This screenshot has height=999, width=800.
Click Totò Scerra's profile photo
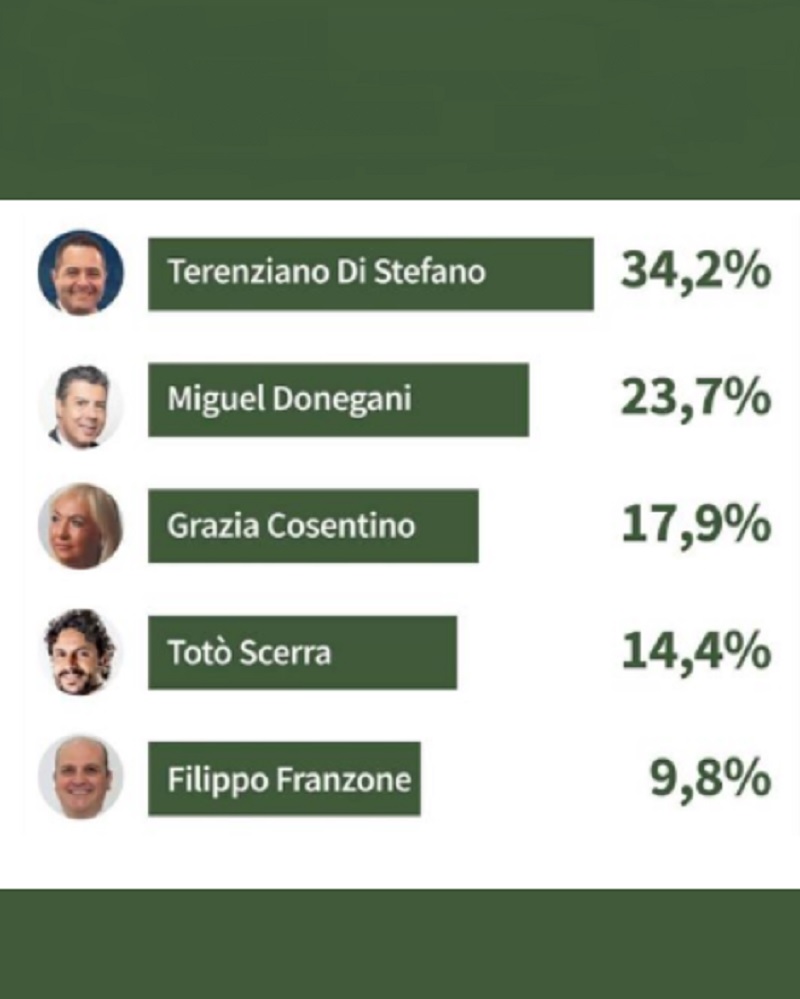pyautogui.click(x=80, y=652)
